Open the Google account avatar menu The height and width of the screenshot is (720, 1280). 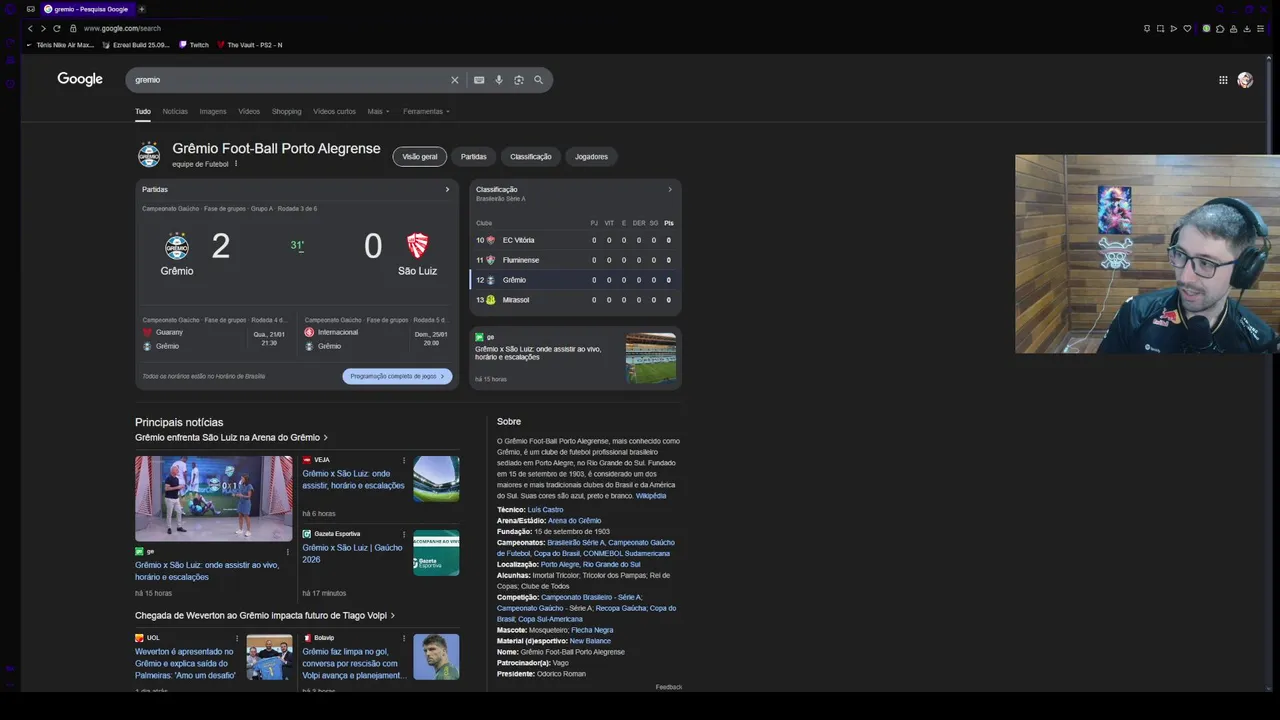[1245, 80]
